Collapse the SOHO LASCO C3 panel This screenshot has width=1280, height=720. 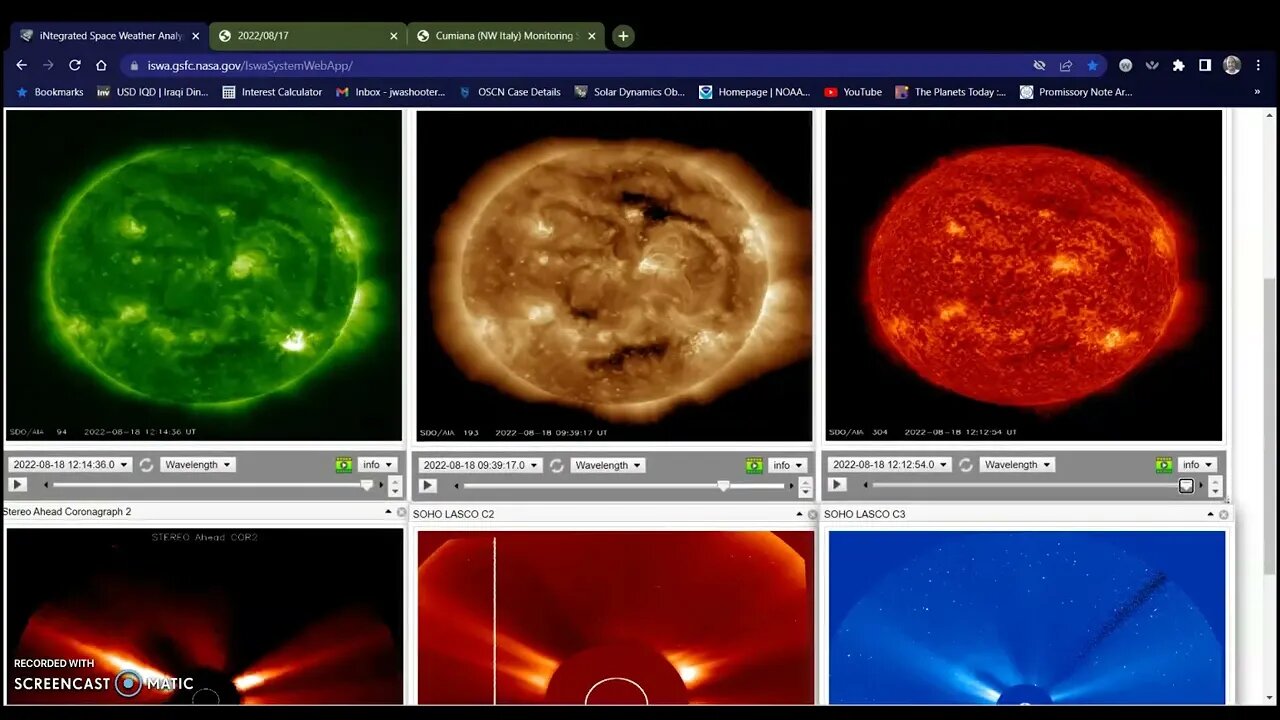pos(1210,514)
